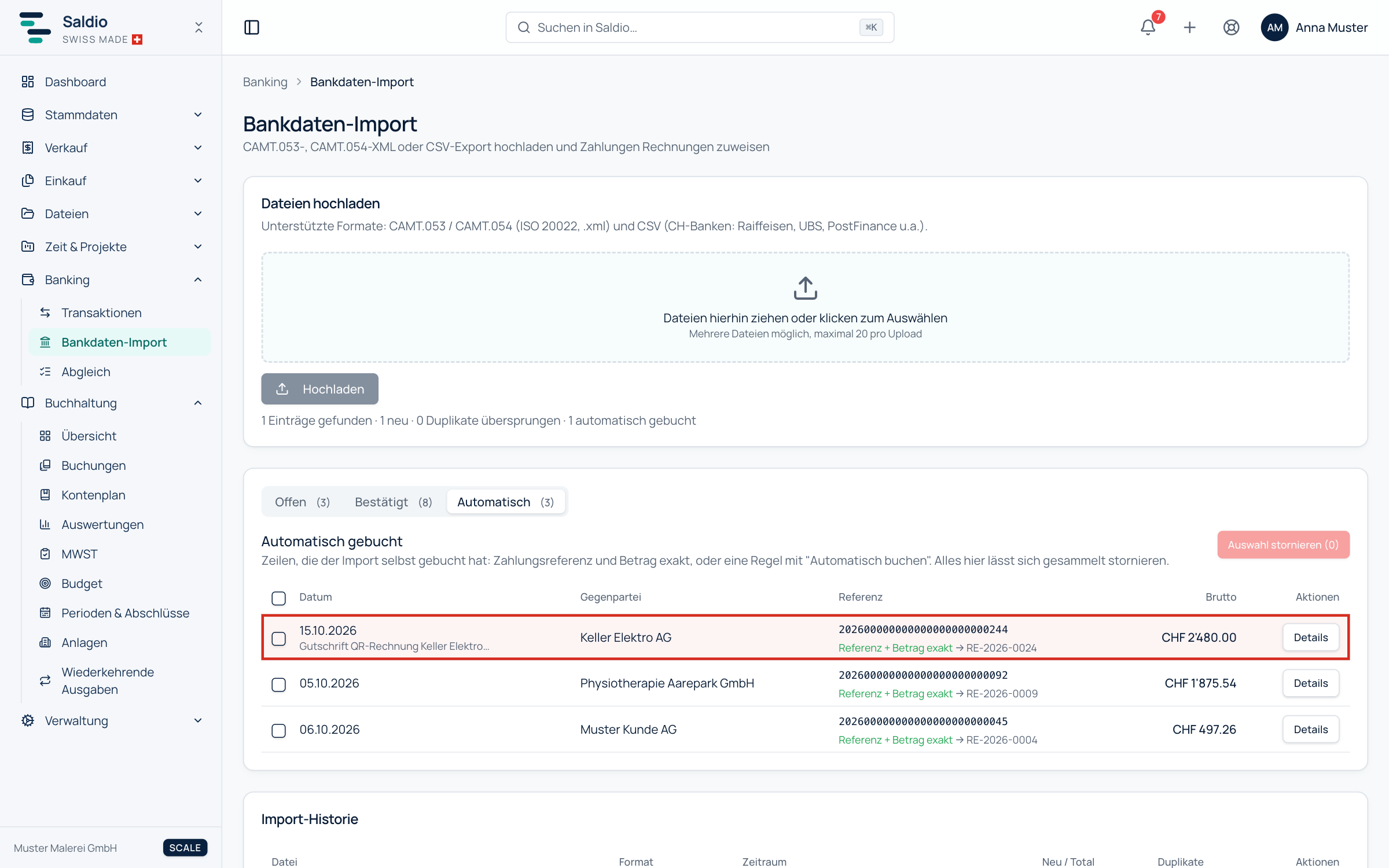This screenshot has width=1389, height=868.
Task: Expand the Einkauf menu chevron
Action: (x=198, y=181)
